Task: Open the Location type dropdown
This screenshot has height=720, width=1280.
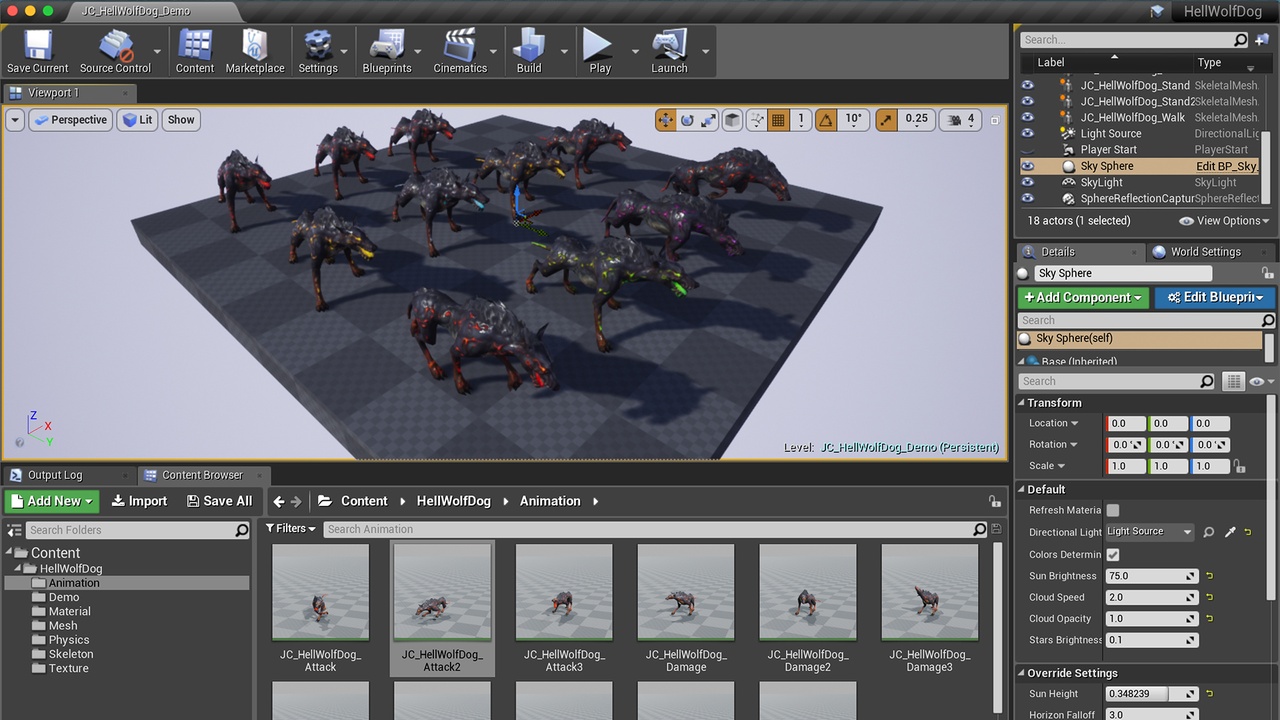Action: click(x=1053, y=423)
